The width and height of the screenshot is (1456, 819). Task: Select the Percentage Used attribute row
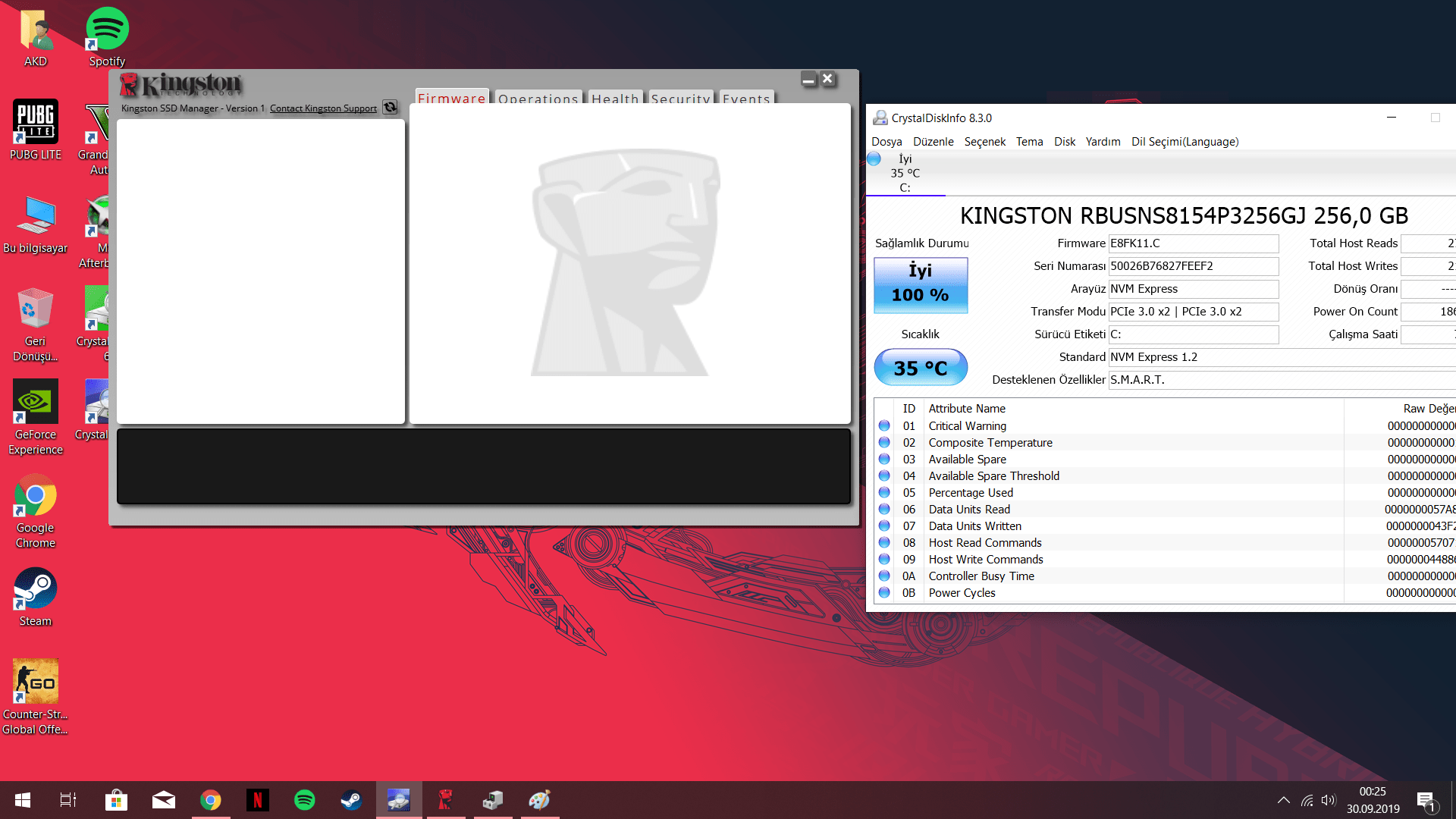(971, 493)
